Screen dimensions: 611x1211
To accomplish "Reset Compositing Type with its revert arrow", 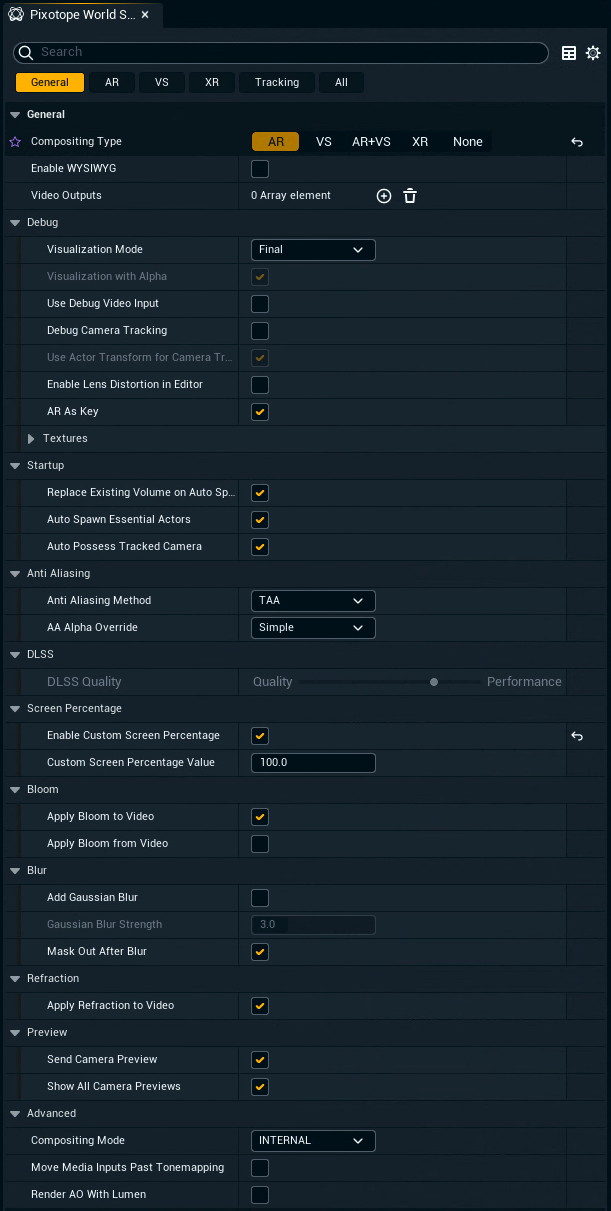I will 577,142.
